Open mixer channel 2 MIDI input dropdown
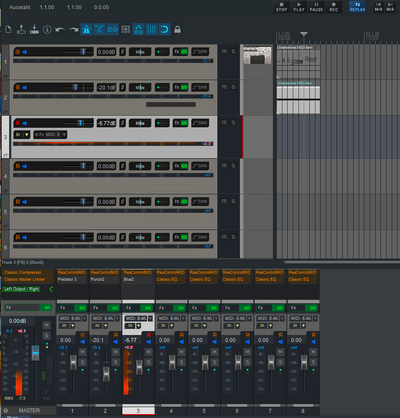Viewport: 400px width, 418px height. pyautogui.click(x=105, y=318)
